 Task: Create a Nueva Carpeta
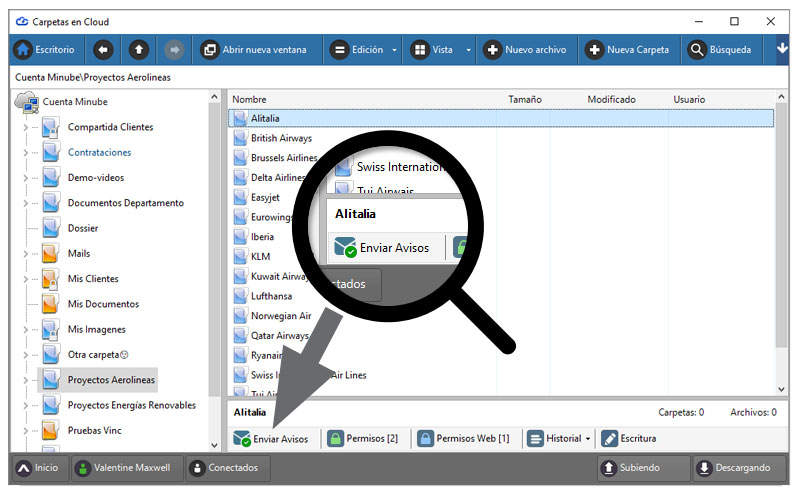(x=627, y=50)
